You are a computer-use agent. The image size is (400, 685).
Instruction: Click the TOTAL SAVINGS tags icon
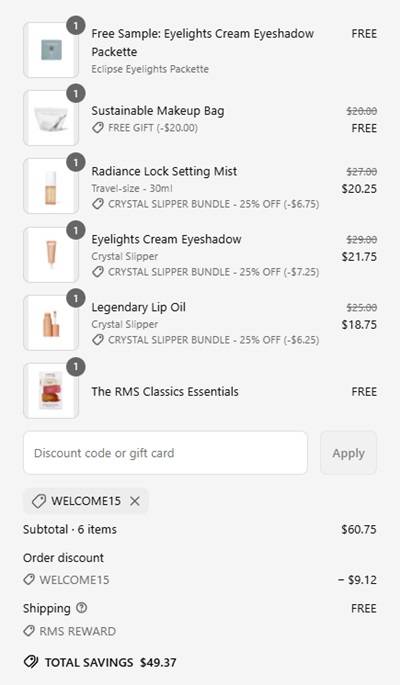click(31, 662)
